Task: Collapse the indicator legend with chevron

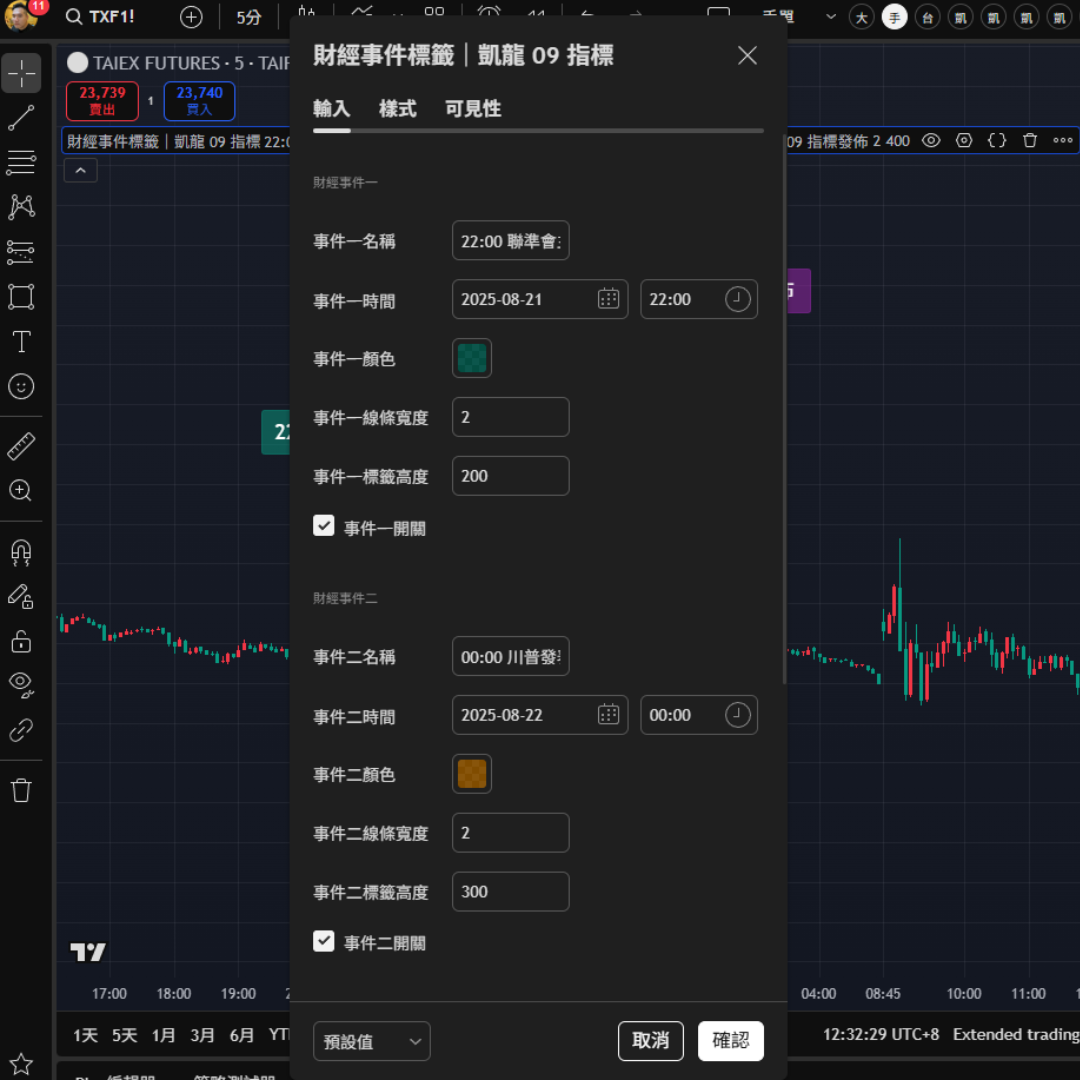Action: (x=80, y=171)
